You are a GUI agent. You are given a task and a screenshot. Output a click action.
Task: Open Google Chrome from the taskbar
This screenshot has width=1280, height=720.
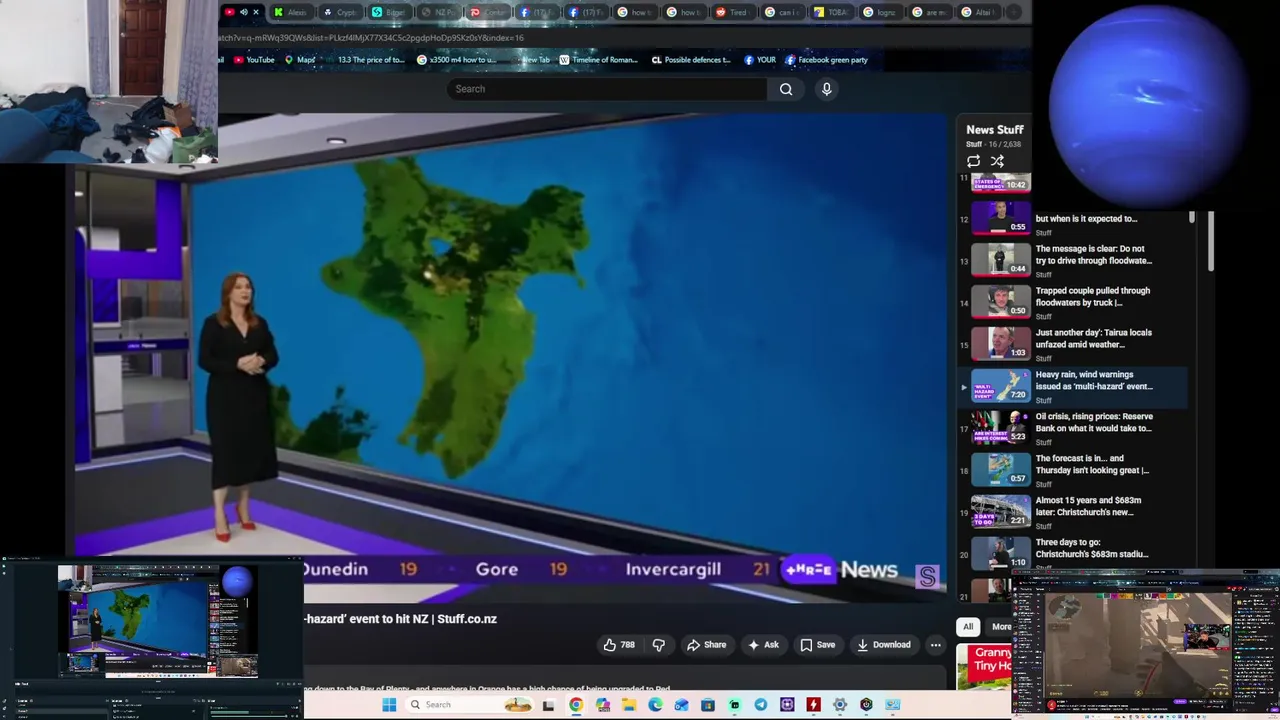(576, 705)
